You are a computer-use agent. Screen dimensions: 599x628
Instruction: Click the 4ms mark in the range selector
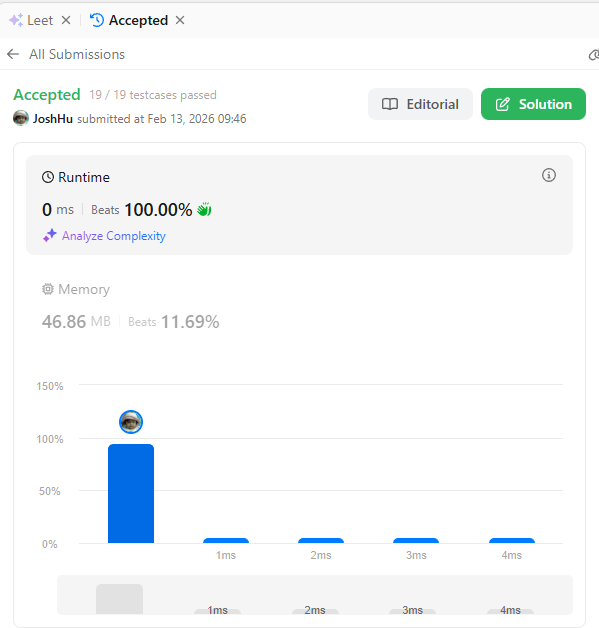(x=511, y=610)
